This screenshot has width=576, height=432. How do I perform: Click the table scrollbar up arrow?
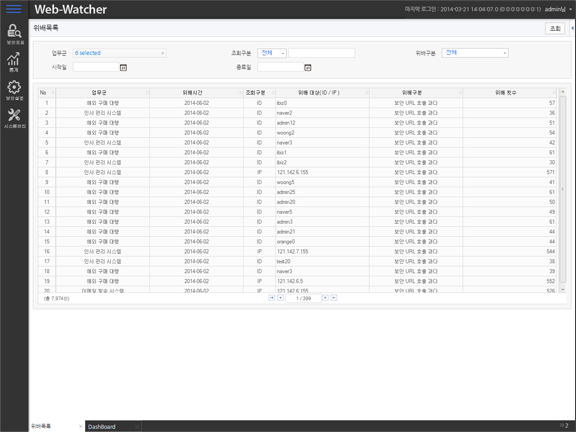pyautogui.click(x=562, y=92)
